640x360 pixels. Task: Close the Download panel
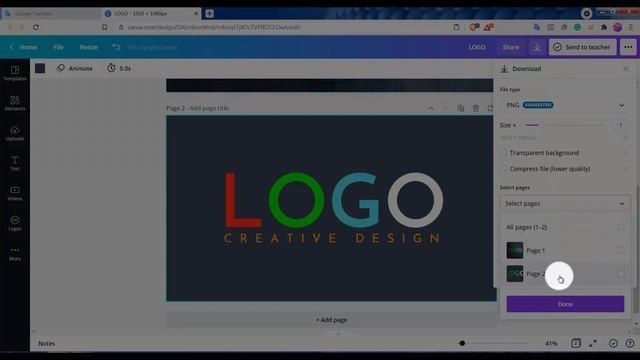(626, 69)
